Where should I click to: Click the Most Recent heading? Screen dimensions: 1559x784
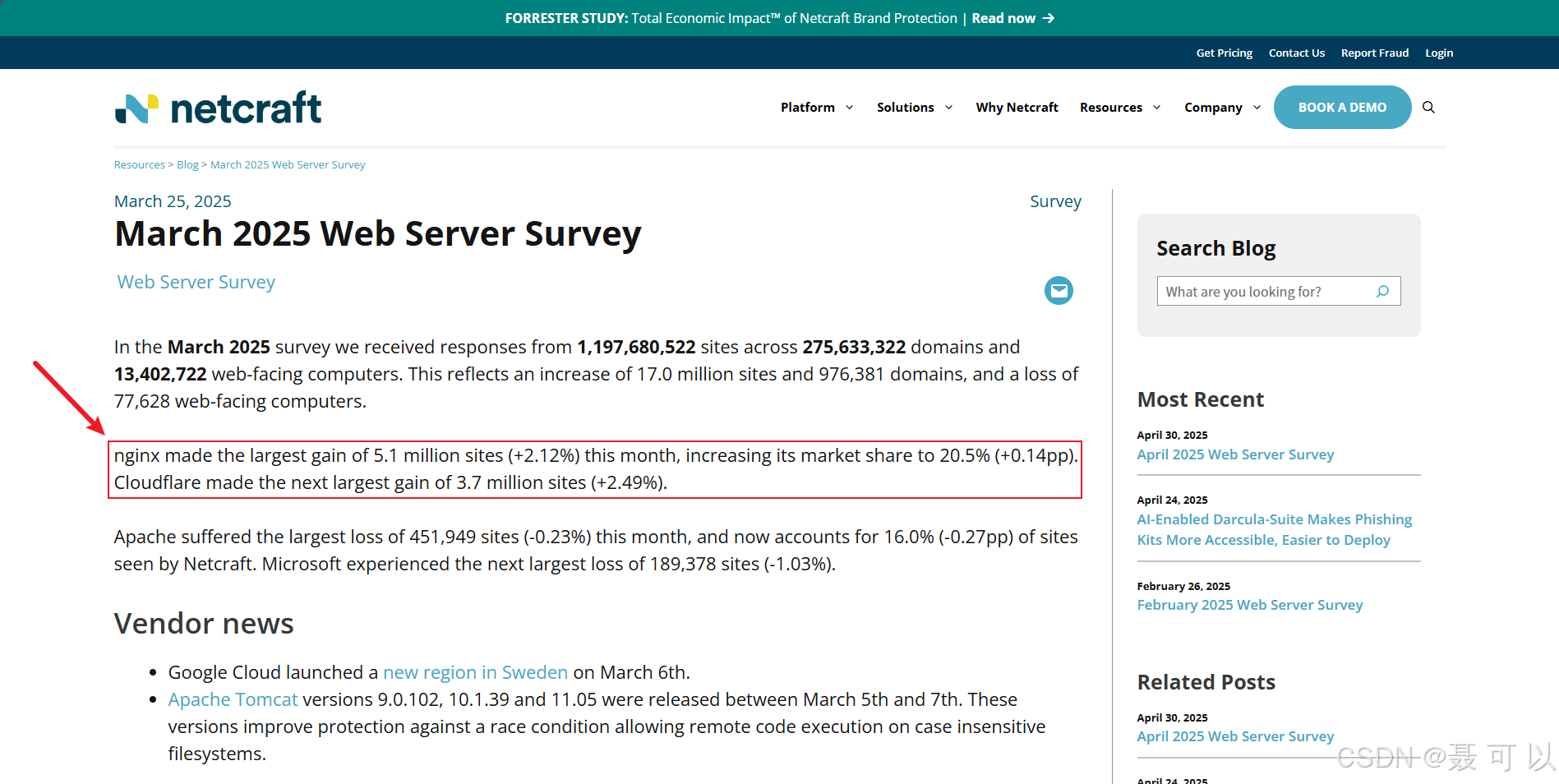[1200, 399]
